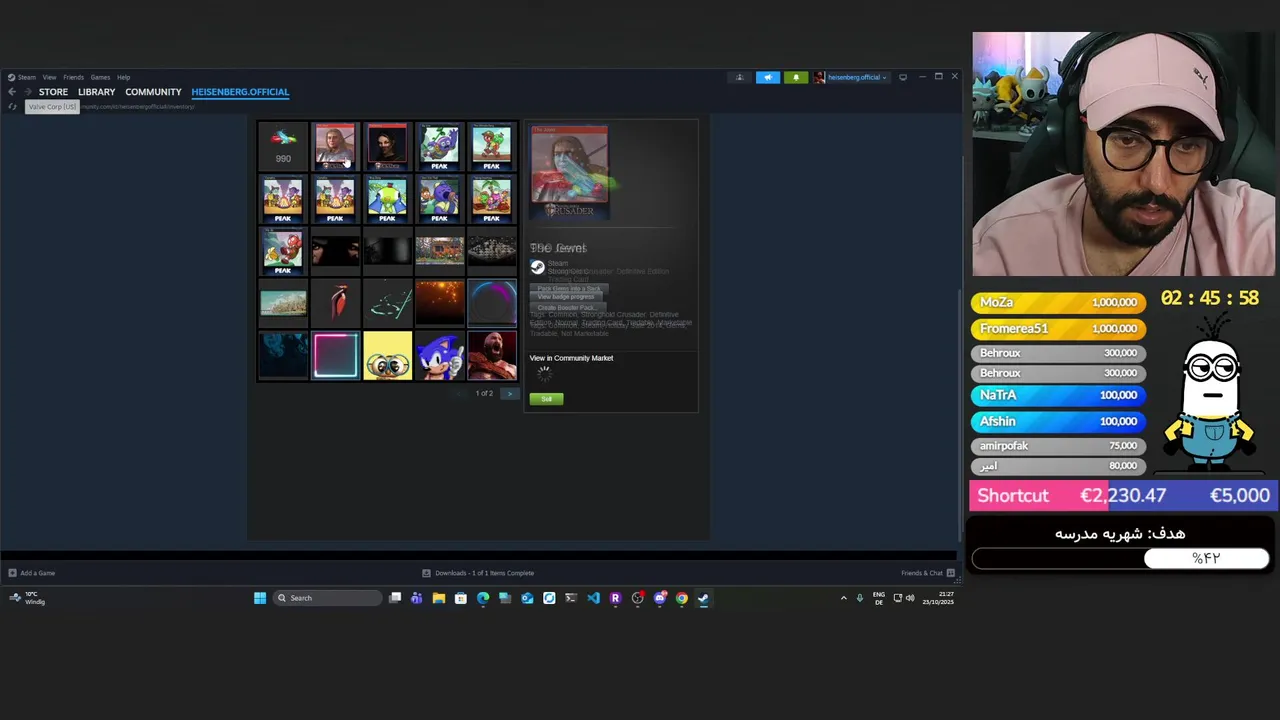
Task: Open Microsoft Edge from the taskbar
Action: pyautogui.click(x=483, y=598)
